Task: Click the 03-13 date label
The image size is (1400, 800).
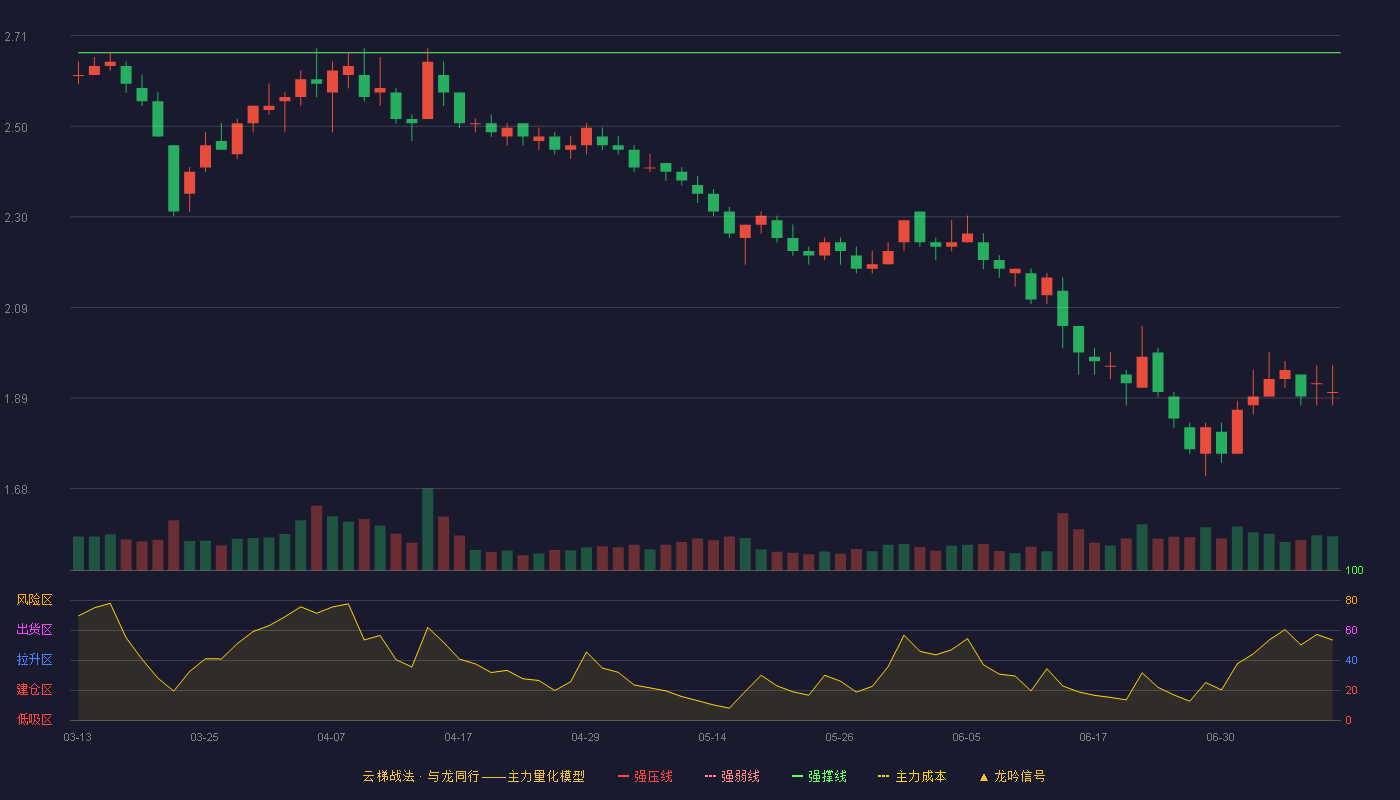Action: click(77, 737)
